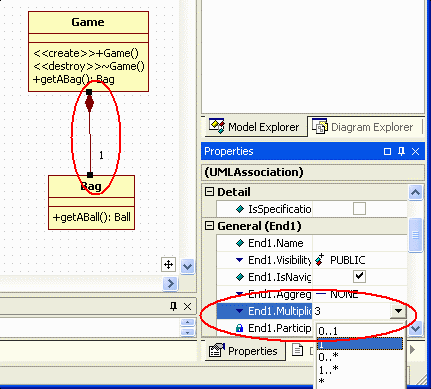Click the End1.Name value field
The height and width of the screenshot is (389, 431).
[359, 243]
